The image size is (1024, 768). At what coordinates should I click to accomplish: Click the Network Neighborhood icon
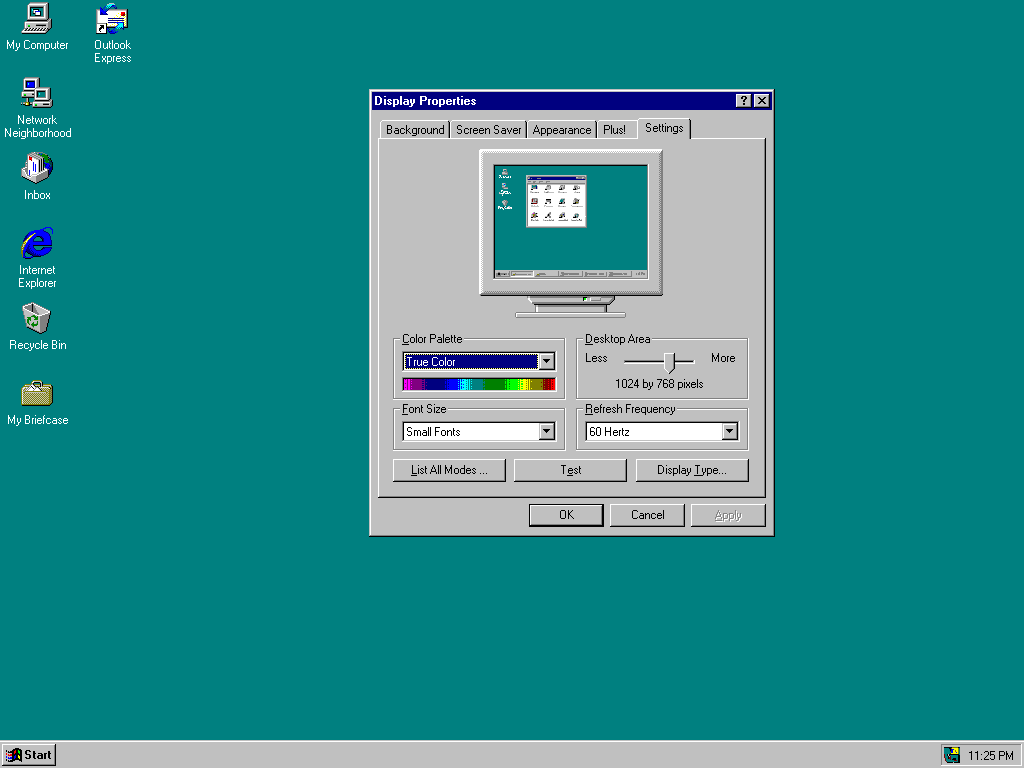coord(37,94)
